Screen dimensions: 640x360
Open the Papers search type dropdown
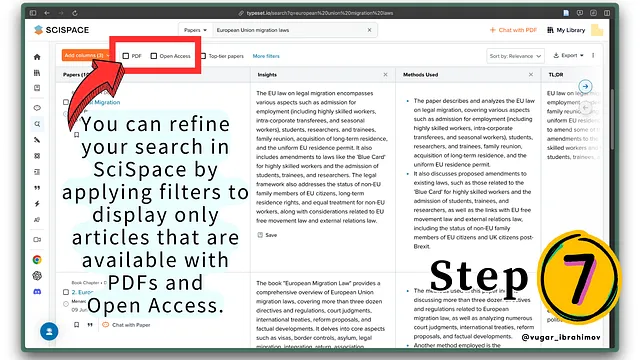pos(195,30)
